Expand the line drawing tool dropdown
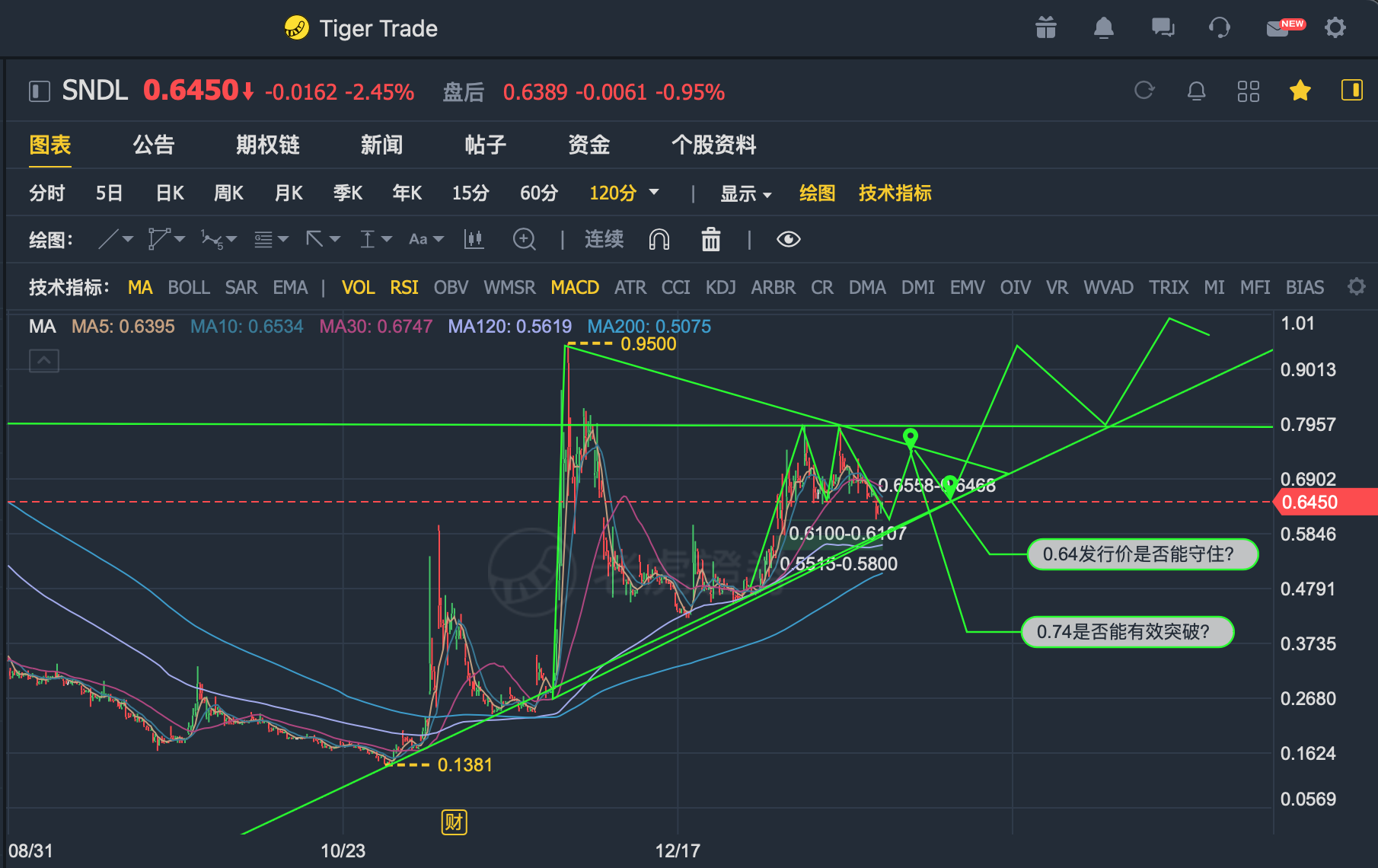The height and width of the screenshot is (868, 1378). 116,240
